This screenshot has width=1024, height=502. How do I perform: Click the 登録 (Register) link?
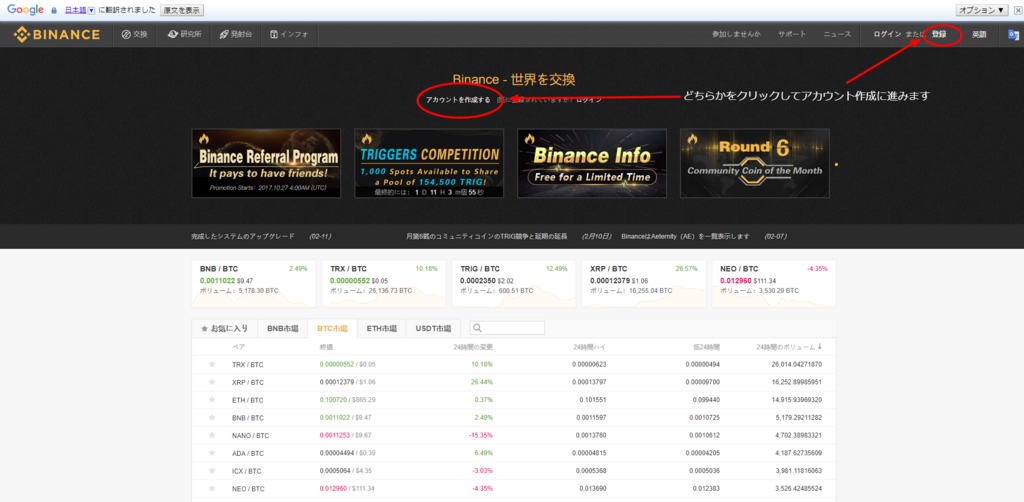click(939, 34)
